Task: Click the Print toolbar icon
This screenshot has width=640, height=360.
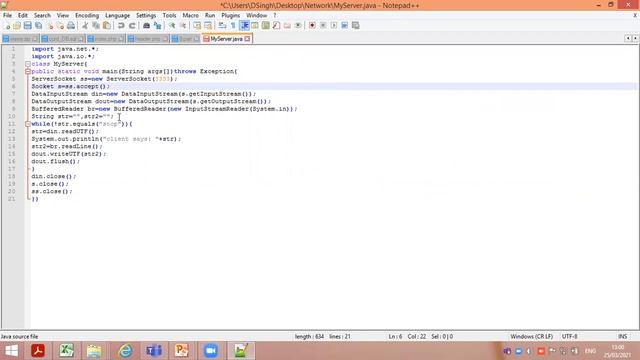Action: [71, 25]
